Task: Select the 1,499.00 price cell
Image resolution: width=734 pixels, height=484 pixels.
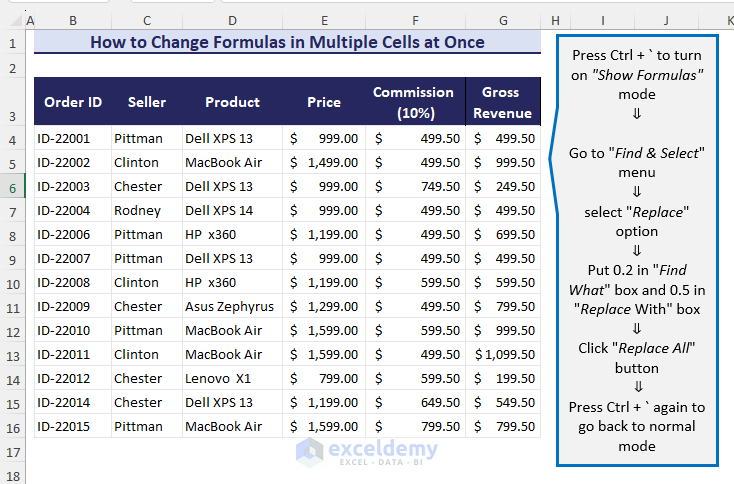Action: [x=324, y=163]
